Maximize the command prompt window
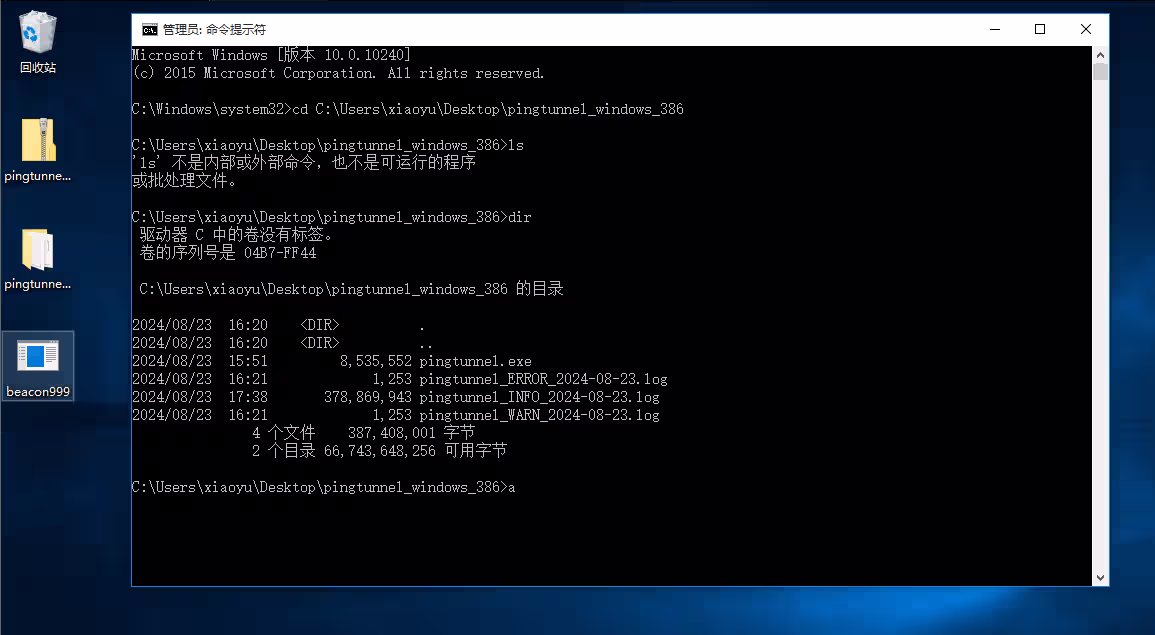Image resolution: width=1155 pixels, height=635 pixels. tap(1039, 29)
